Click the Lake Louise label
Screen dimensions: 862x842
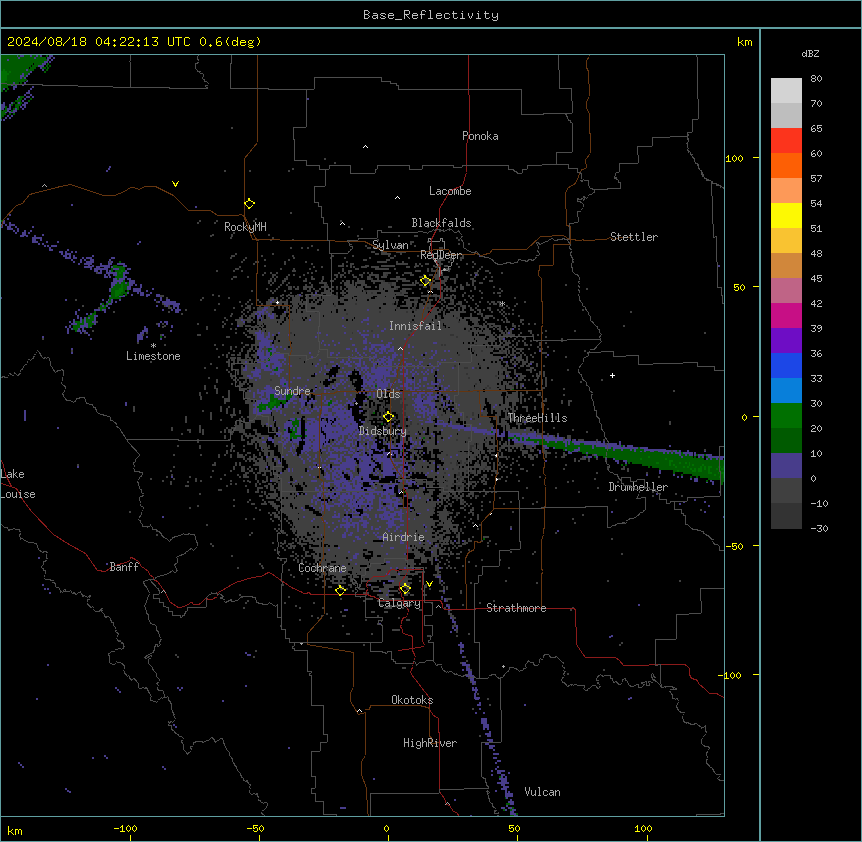pos(18,484)
